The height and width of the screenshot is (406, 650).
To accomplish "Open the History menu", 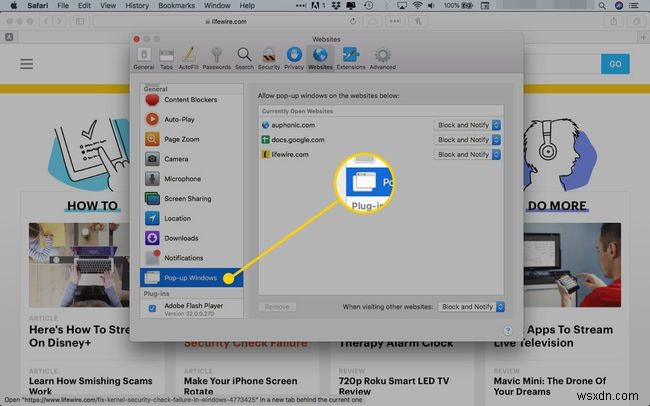I will coord(137,5).
